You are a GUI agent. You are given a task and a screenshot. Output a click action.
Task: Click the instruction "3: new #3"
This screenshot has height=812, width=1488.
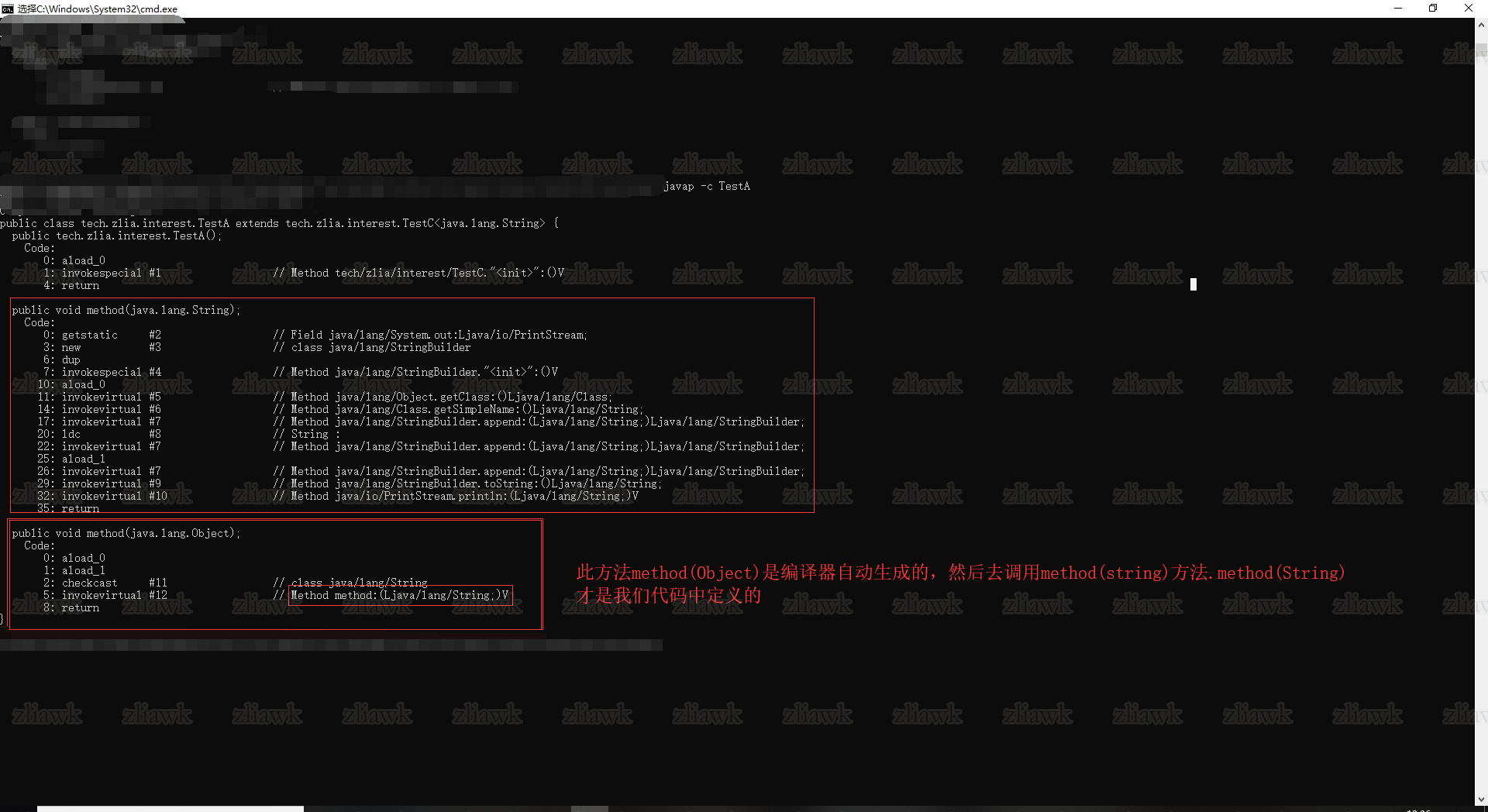(x=102, y=348)
